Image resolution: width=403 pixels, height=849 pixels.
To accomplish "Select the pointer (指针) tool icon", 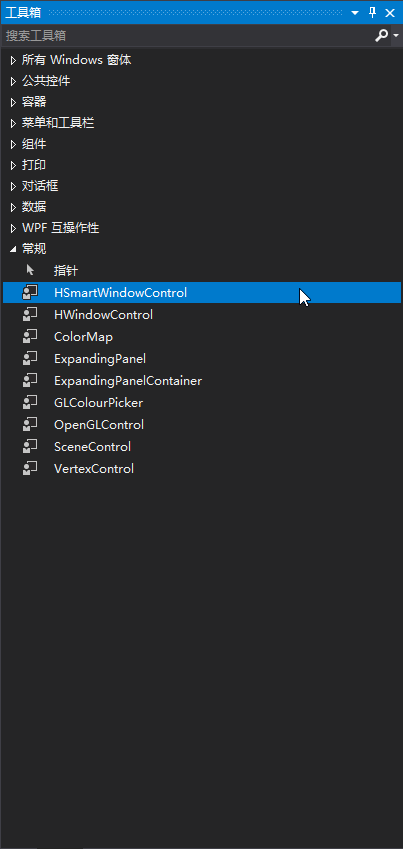I will (30, 270).
